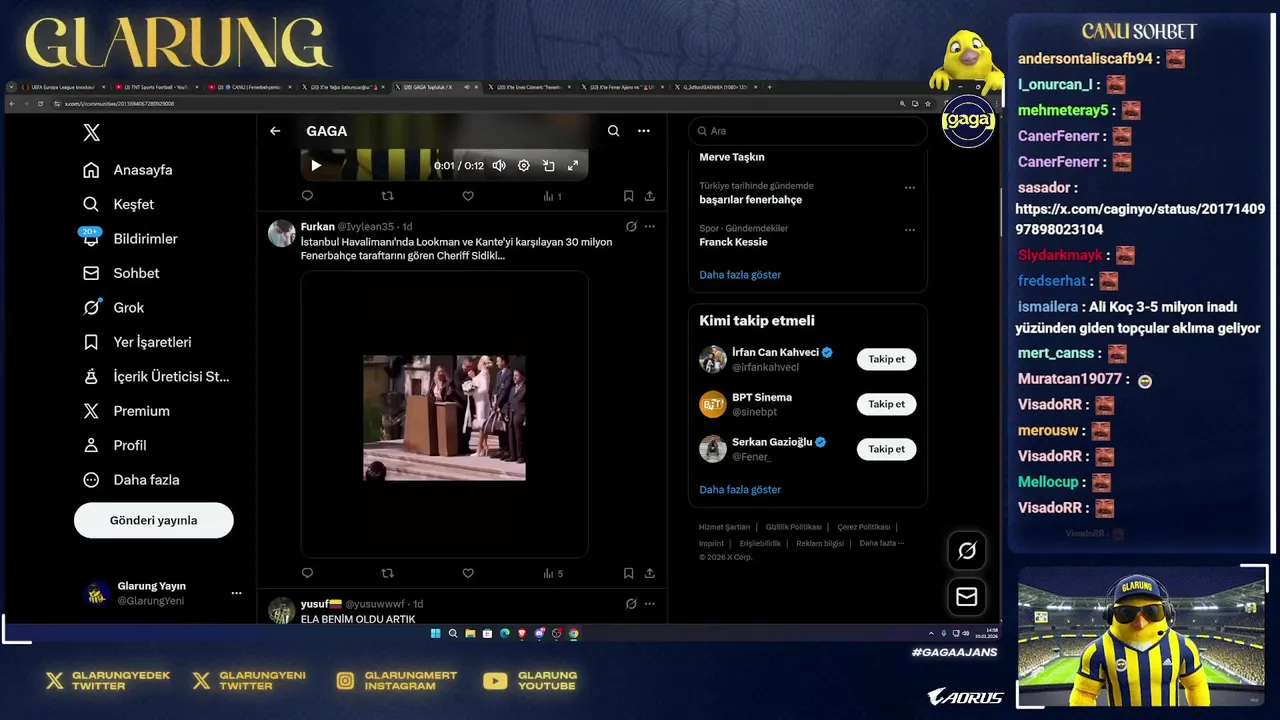Screen dimensions: 1280x720
Task: Open options for başarılar fenerbahçe trend
Action: [909, 187]
